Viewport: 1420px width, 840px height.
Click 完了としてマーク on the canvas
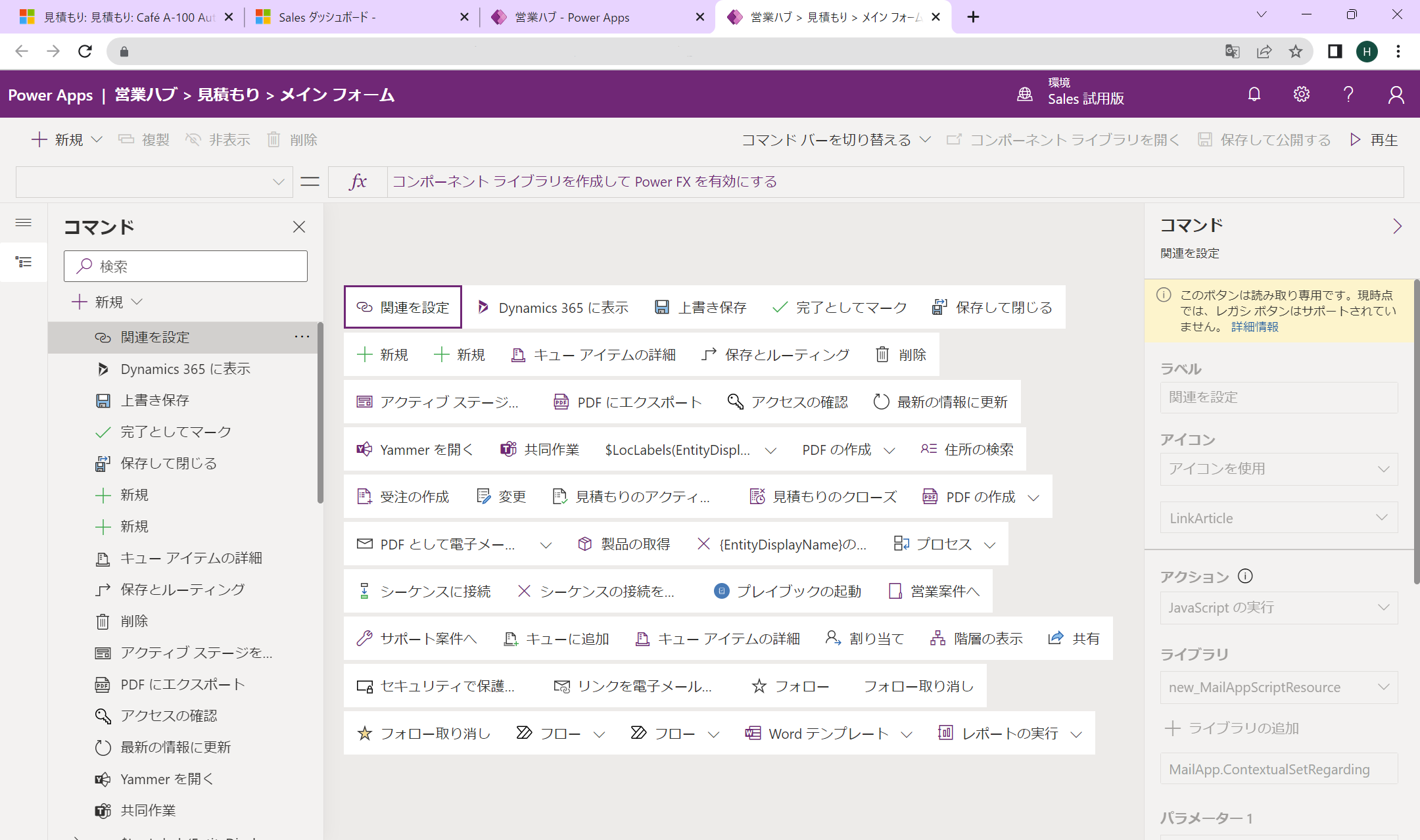click(840, 307)
